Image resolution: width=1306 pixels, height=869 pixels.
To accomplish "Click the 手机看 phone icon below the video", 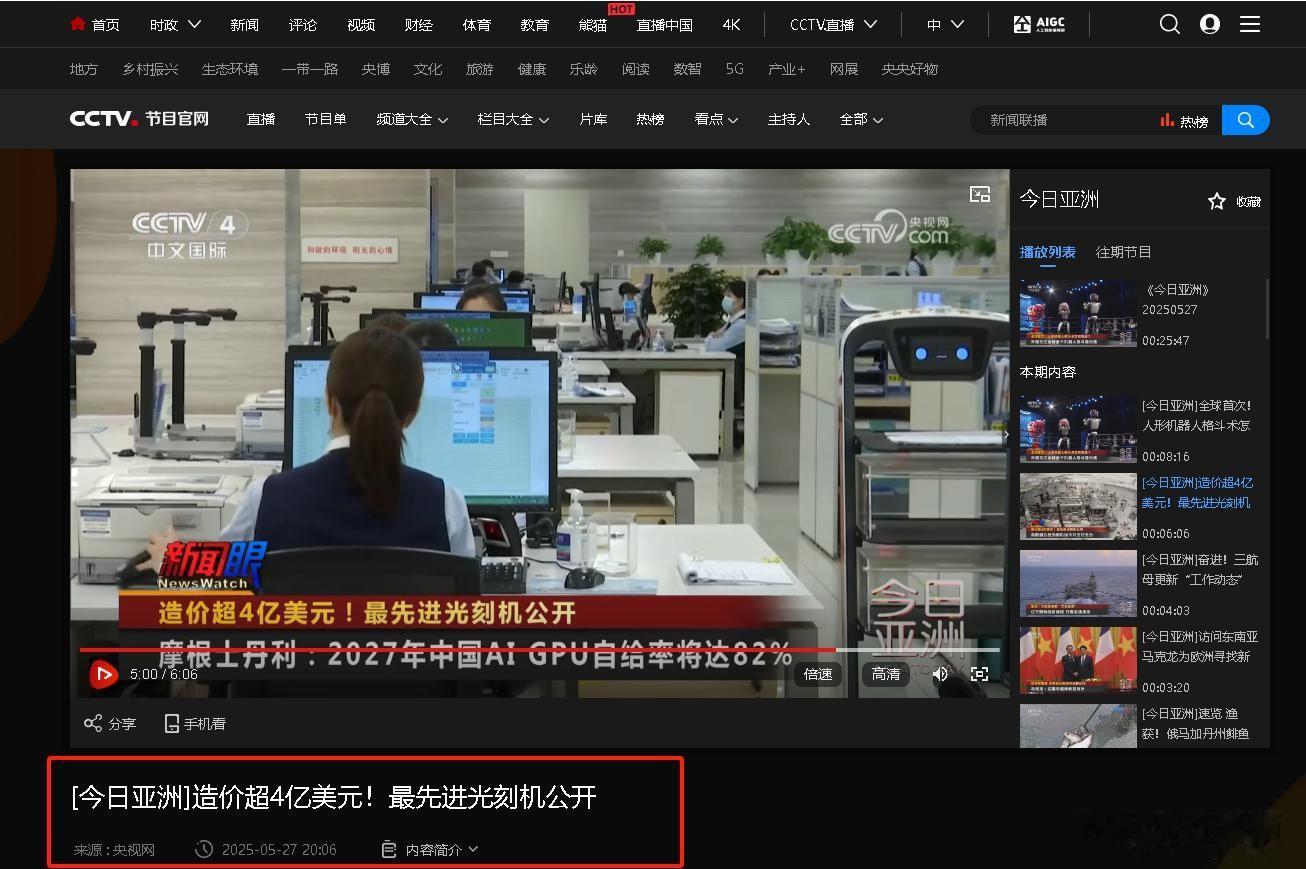I will pos(171,723).
